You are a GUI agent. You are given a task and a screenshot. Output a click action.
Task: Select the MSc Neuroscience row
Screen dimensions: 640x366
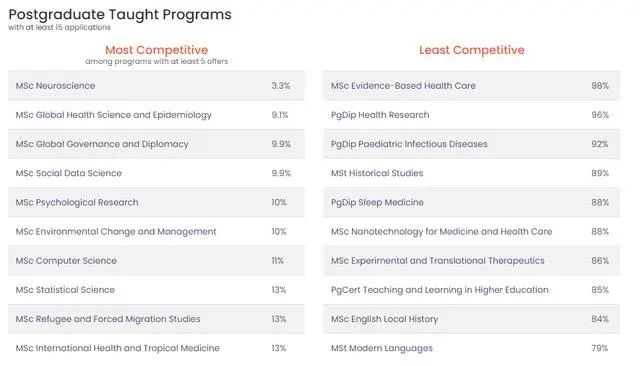[156, 86]
